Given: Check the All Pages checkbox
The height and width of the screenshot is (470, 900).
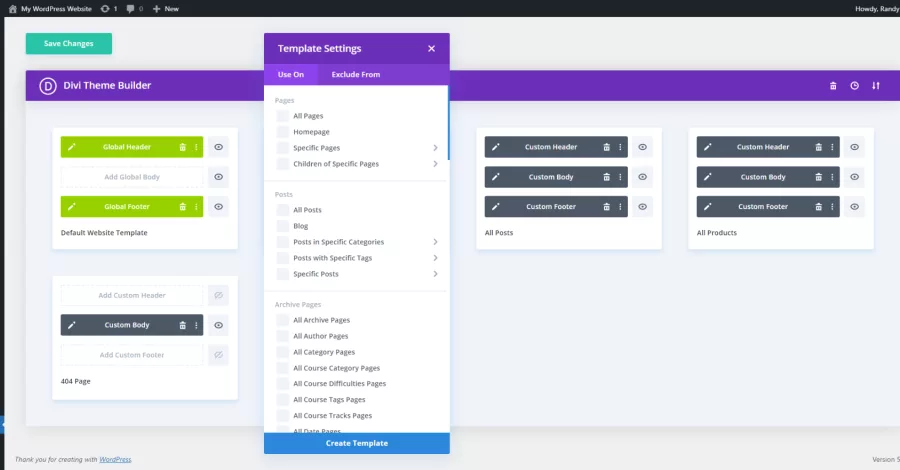Looking at the screenshot, I should (282, 116).
